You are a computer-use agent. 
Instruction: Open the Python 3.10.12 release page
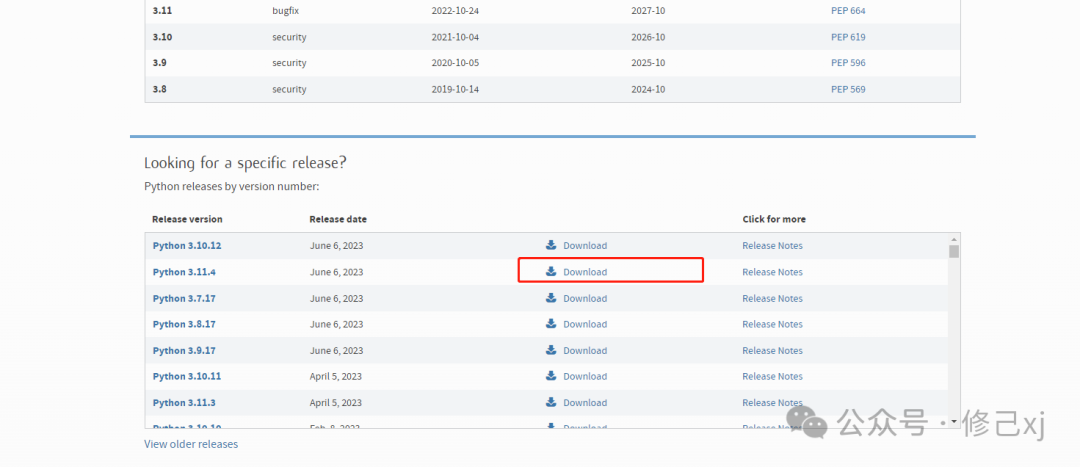click(187, 246)
